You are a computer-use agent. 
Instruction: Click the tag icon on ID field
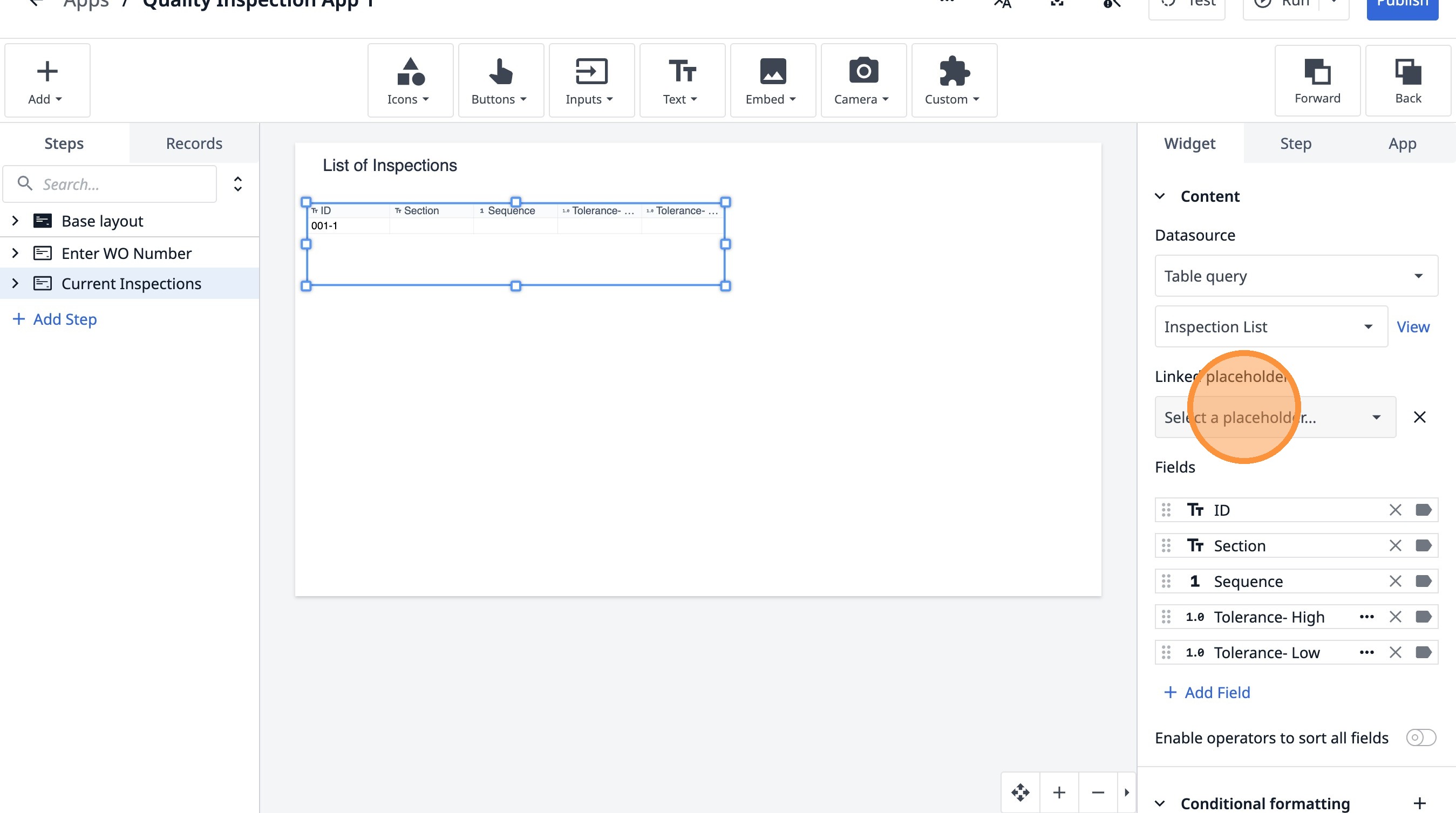1423,510
